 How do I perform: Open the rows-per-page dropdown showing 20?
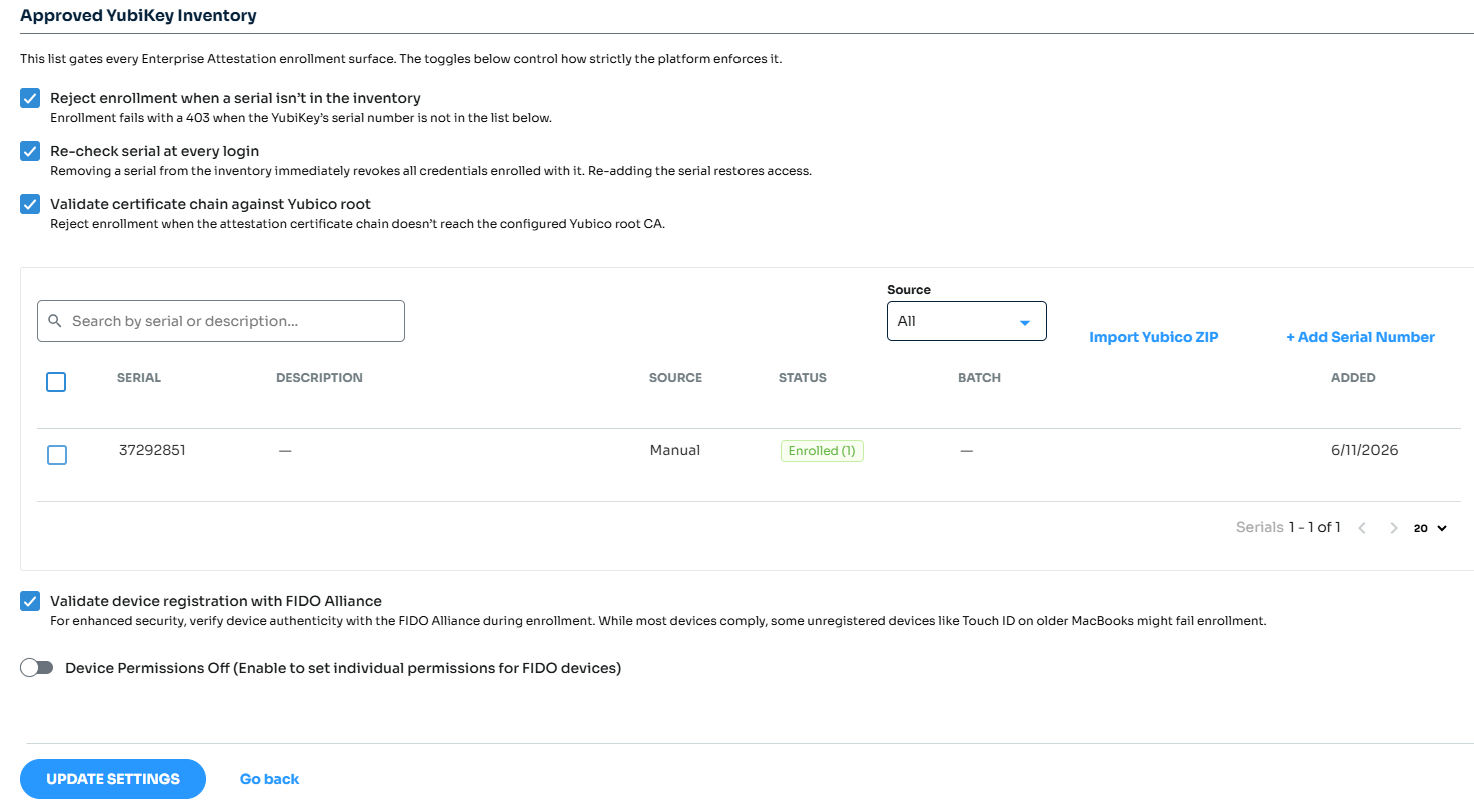click(x=1430, y=528)
